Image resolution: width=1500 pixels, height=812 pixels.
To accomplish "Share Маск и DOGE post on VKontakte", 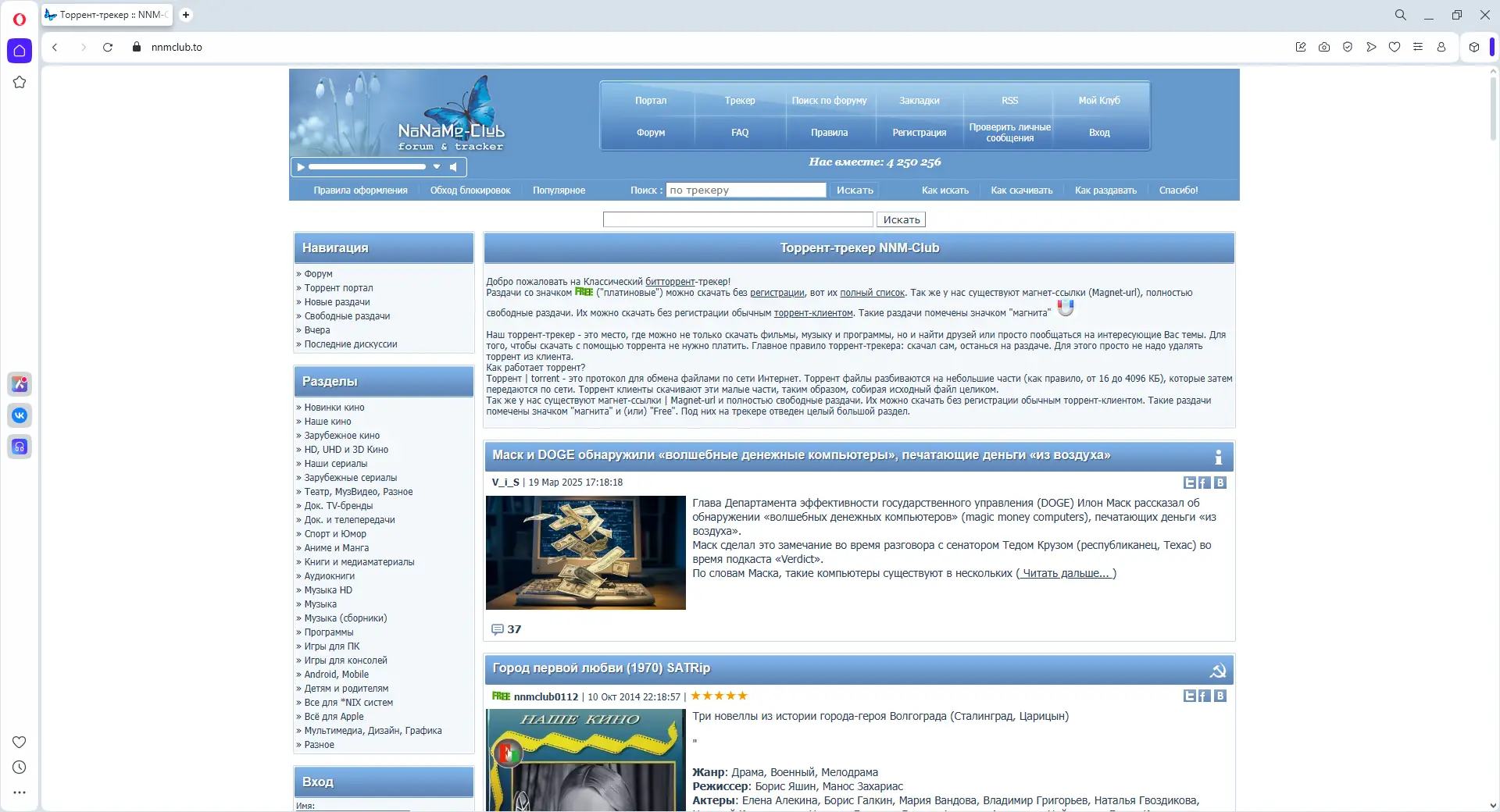I will point(1220,483).
